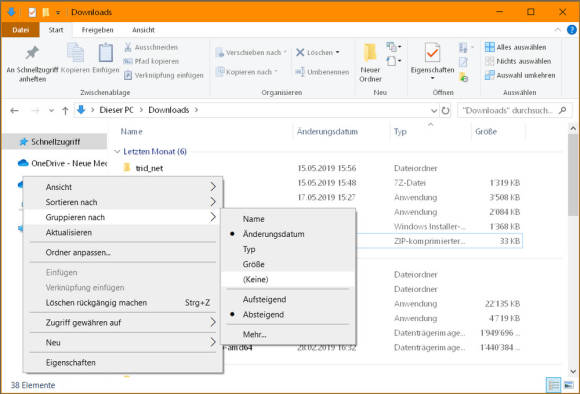The height and width of the screenshot is (394, 580).
Task: Go up one folder level arrow
Action: click(65, 110)
